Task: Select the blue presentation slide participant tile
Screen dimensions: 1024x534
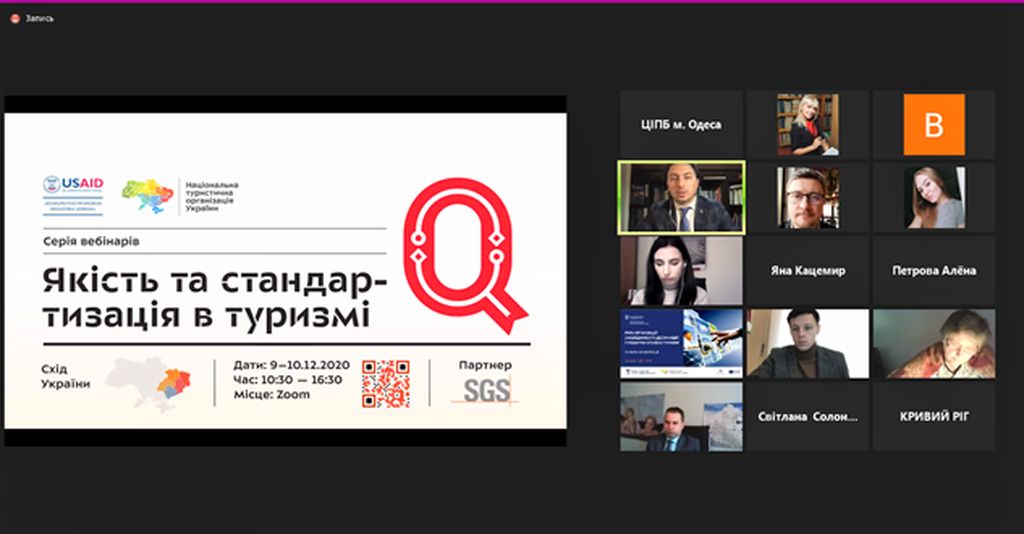Action: (x=681, y=343)
